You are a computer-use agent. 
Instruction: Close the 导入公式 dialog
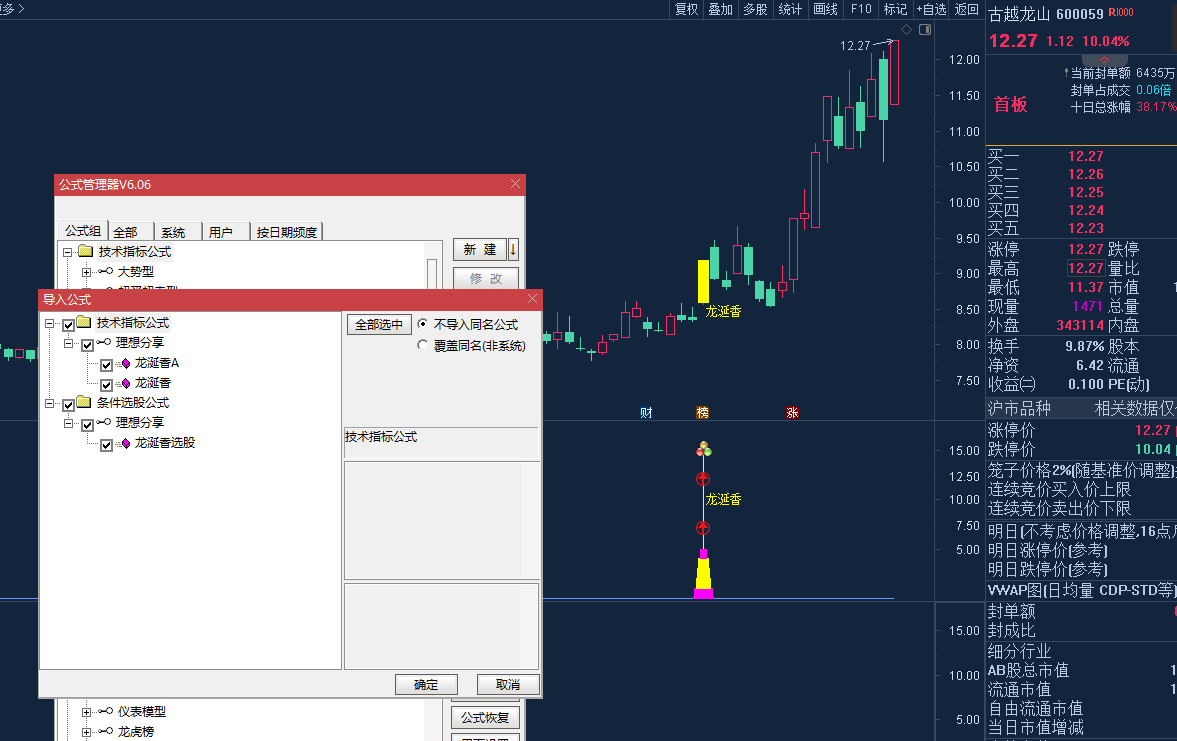532,299
